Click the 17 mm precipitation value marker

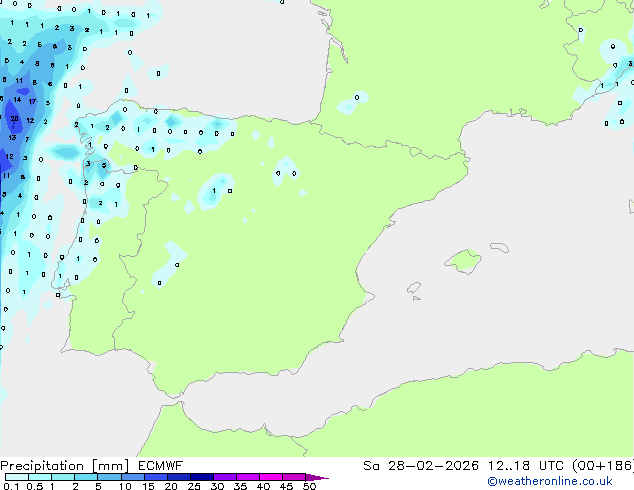33,101
